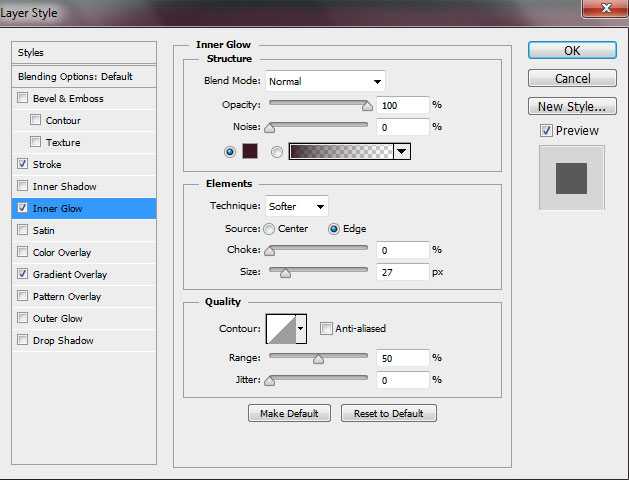This screenshot has width=629, height=480.
Task: Select the gradient glow radio button
Action: tap(278, 151)
